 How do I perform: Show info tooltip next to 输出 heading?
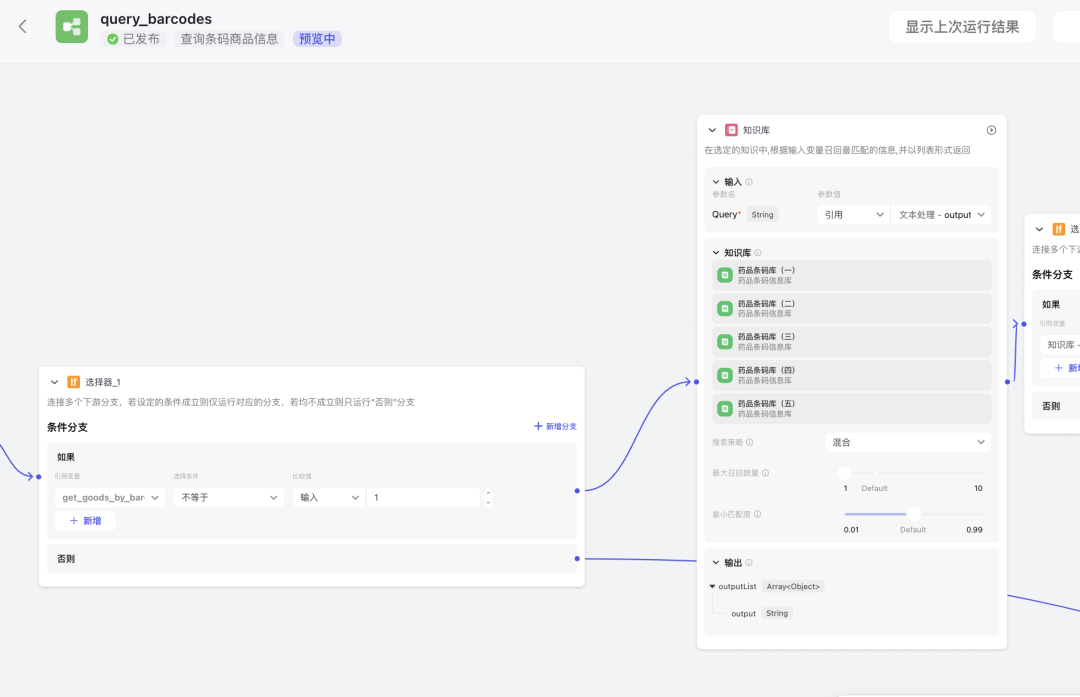(749, 563)
